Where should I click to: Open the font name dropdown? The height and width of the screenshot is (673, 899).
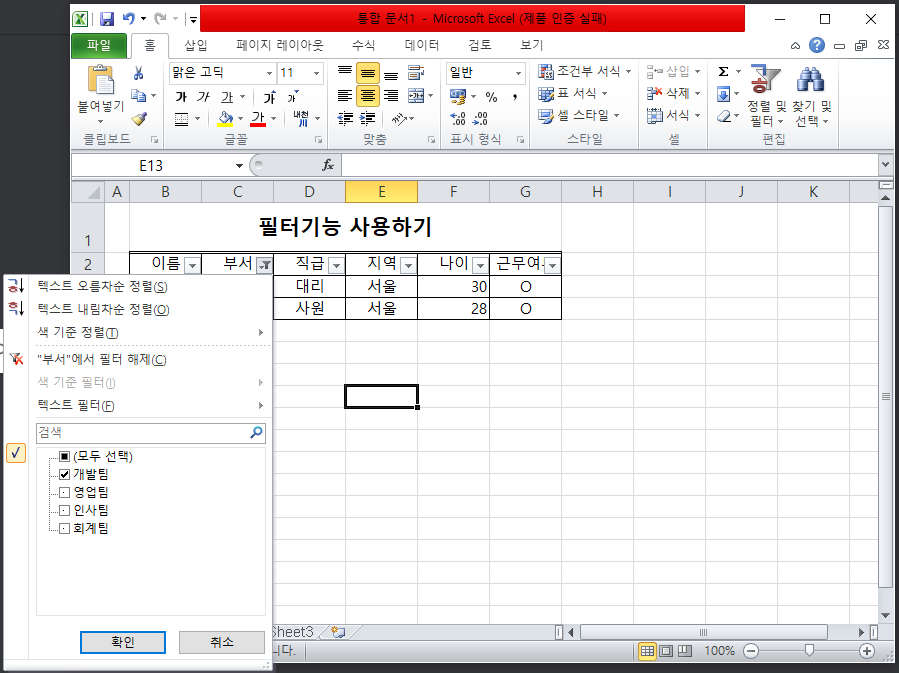pos(269,73)
